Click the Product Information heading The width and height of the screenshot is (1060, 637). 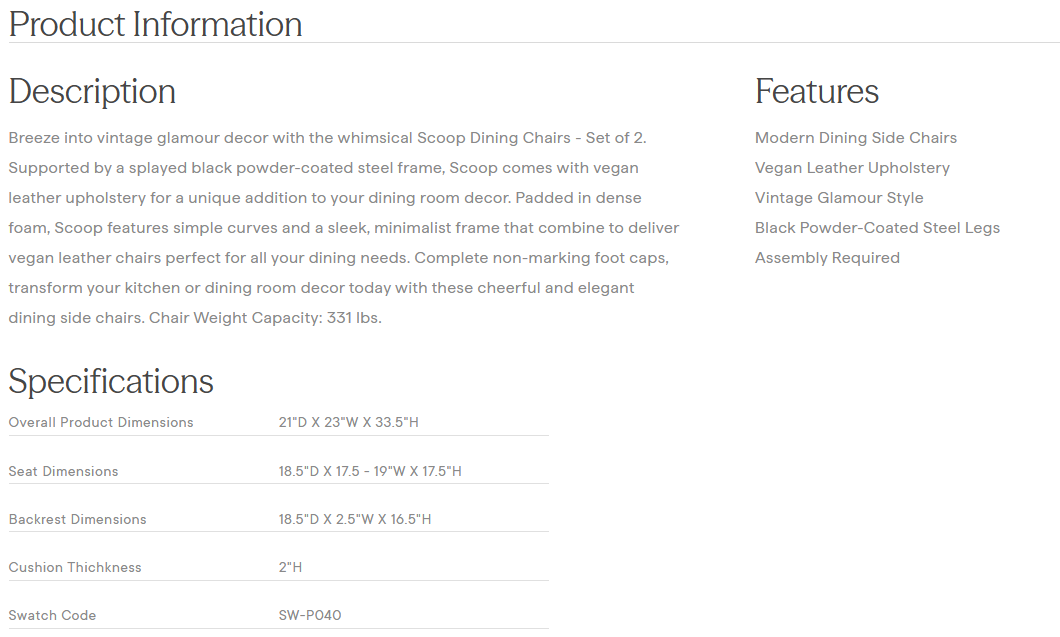click(x=155, y=24)
